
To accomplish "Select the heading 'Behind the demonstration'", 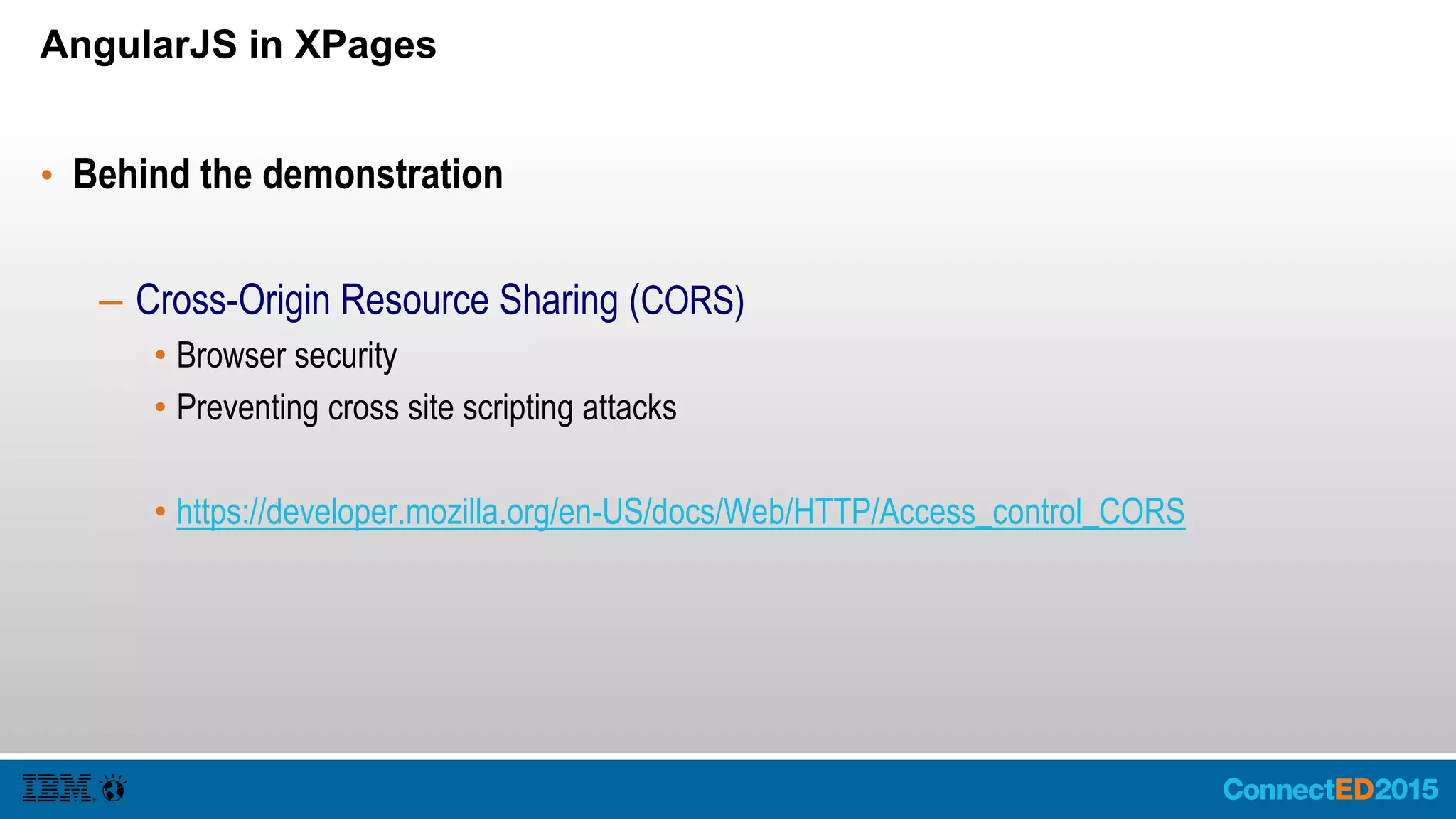I will 288,175.
